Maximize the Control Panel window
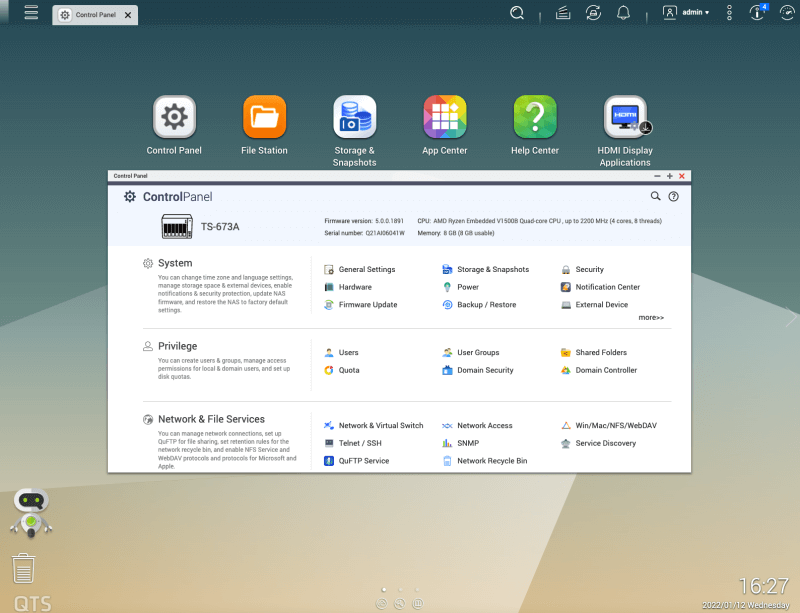The width and height of the screenshot is (800, 613). [x=669, y=176]
